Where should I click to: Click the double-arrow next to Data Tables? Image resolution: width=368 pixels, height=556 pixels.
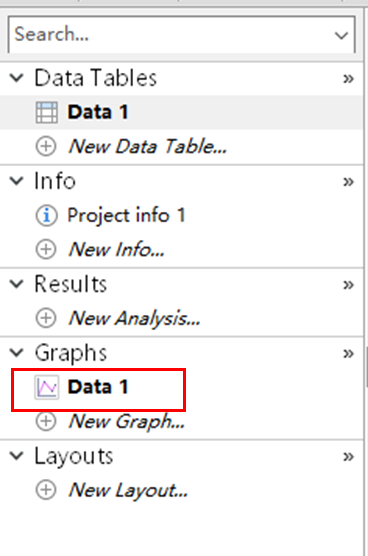348,78
